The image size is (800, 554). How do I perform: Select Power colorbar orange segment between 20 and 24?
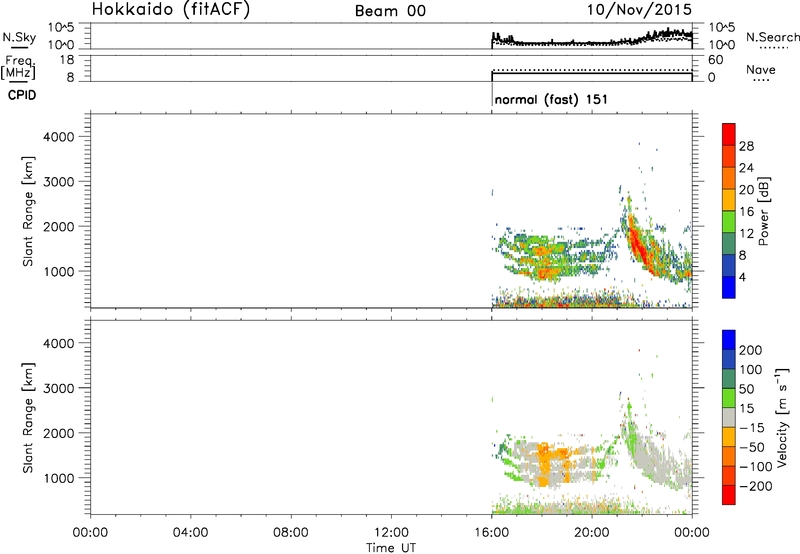pyautogui.click(x=729, y=178)
